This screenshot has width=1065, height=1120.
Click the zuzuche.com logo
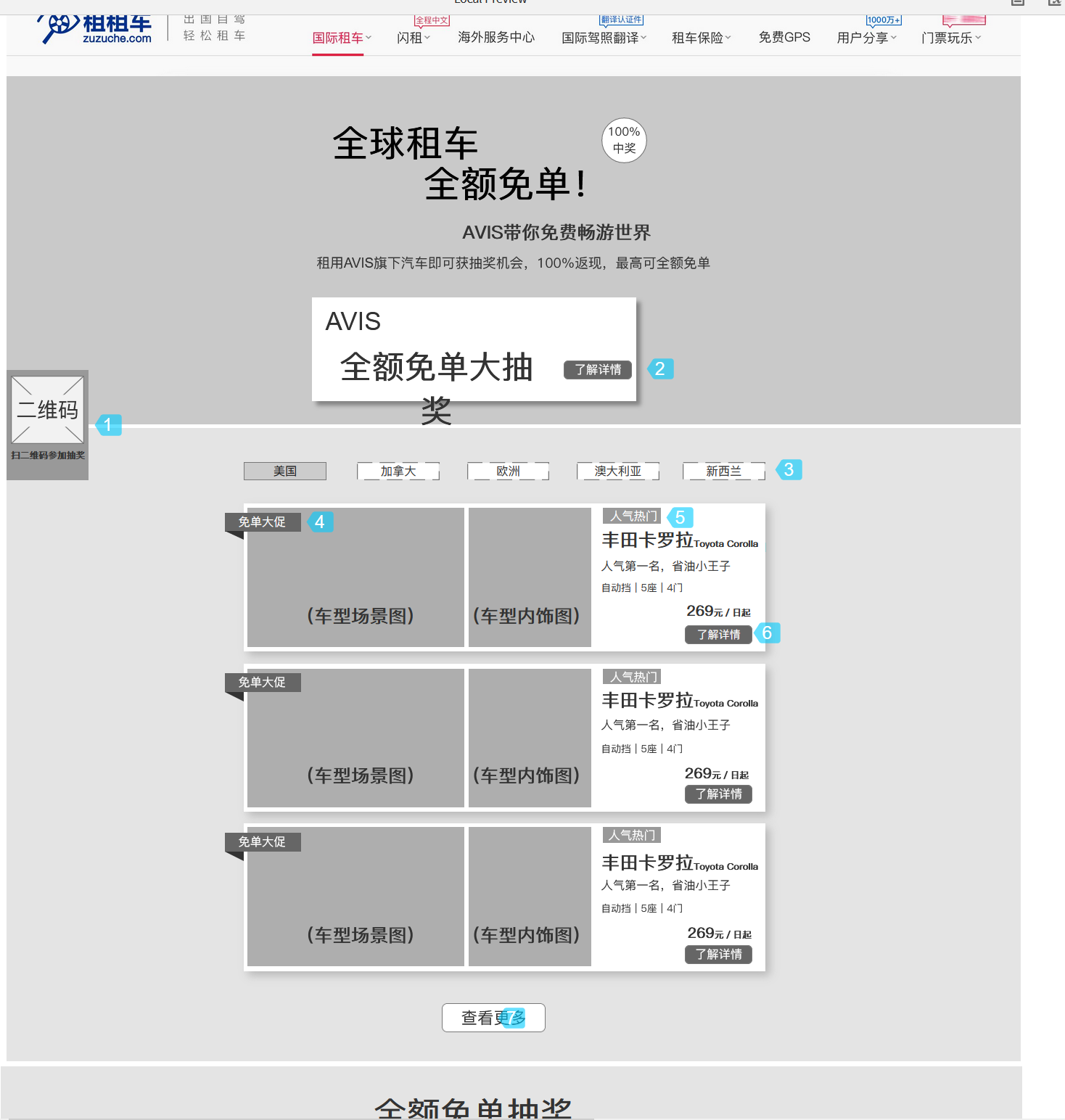click(x=96, y=30)
